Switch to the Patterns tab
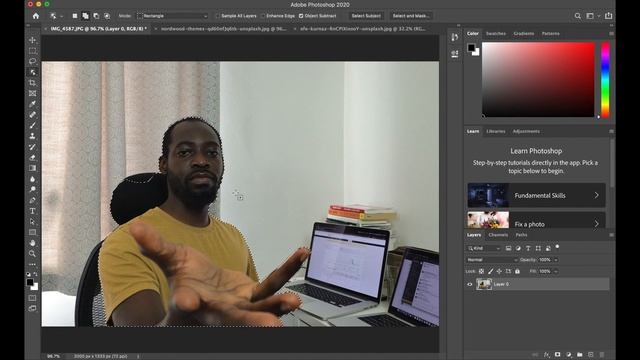 click(x=551, y=33)
